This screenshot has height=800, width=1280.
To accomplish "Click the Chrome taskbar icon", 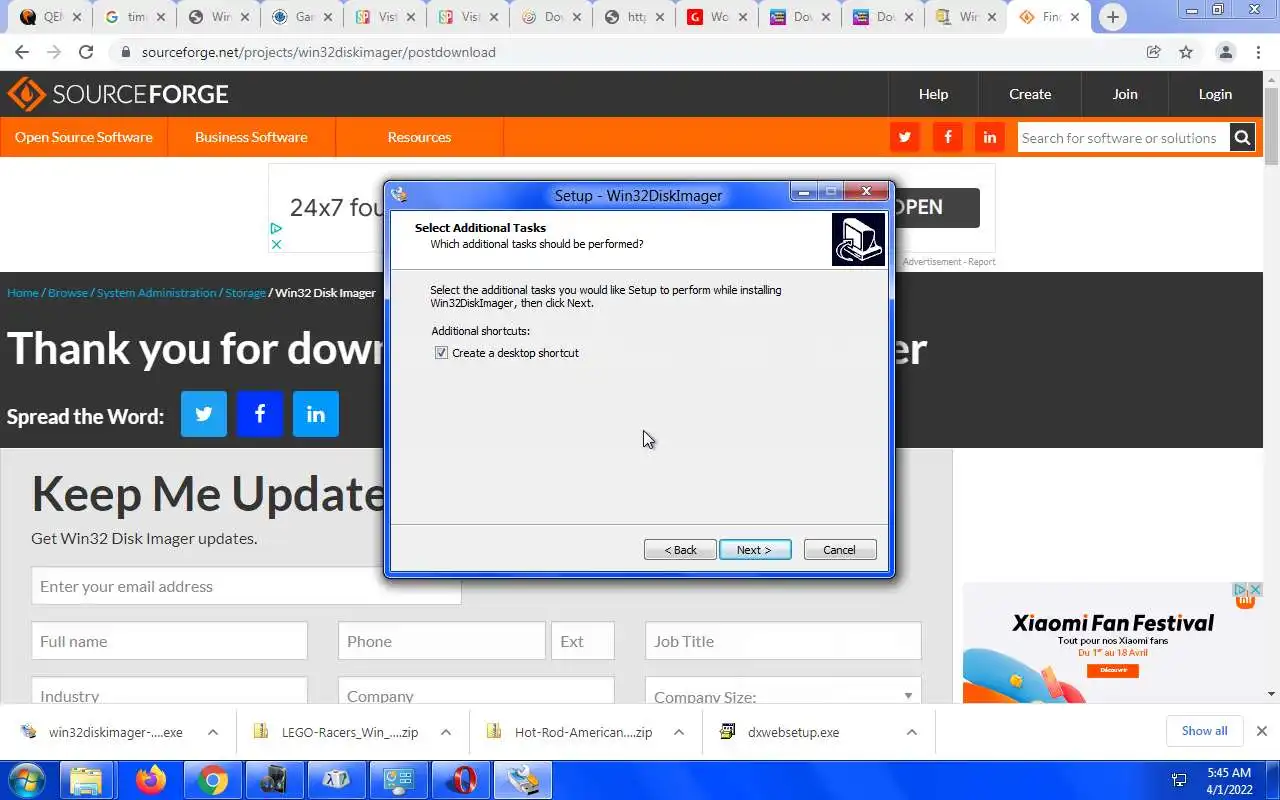I will coord(212,780).
